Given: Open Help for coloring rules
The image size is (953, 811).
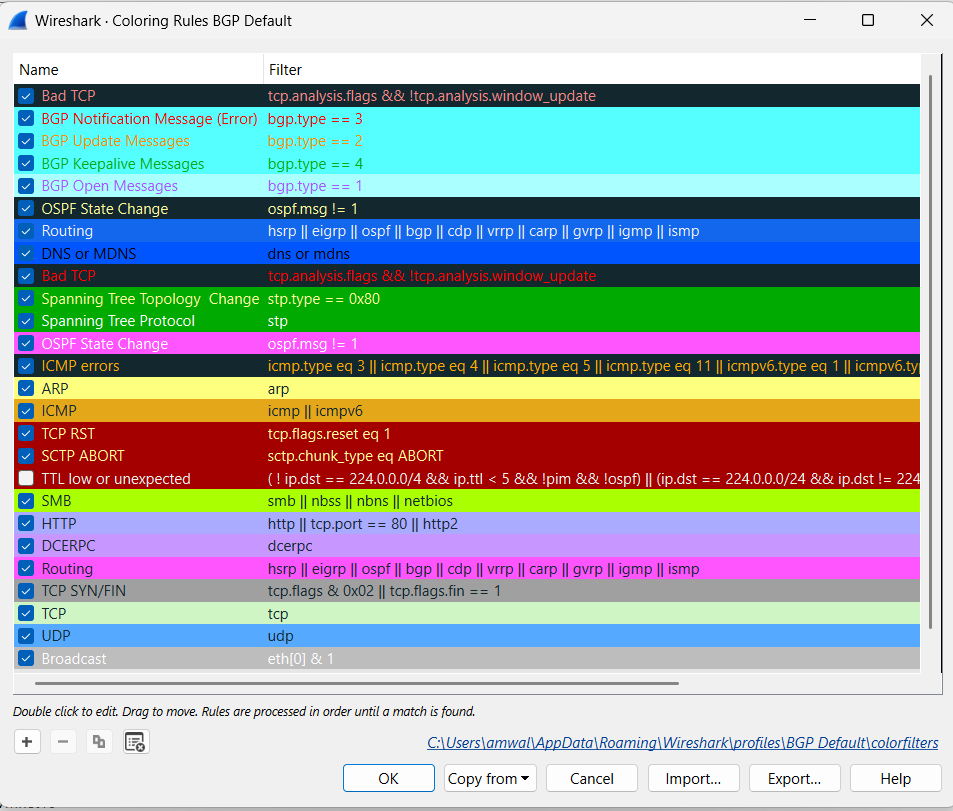Looking at the screenshot, I should click(x=895, y=778).
